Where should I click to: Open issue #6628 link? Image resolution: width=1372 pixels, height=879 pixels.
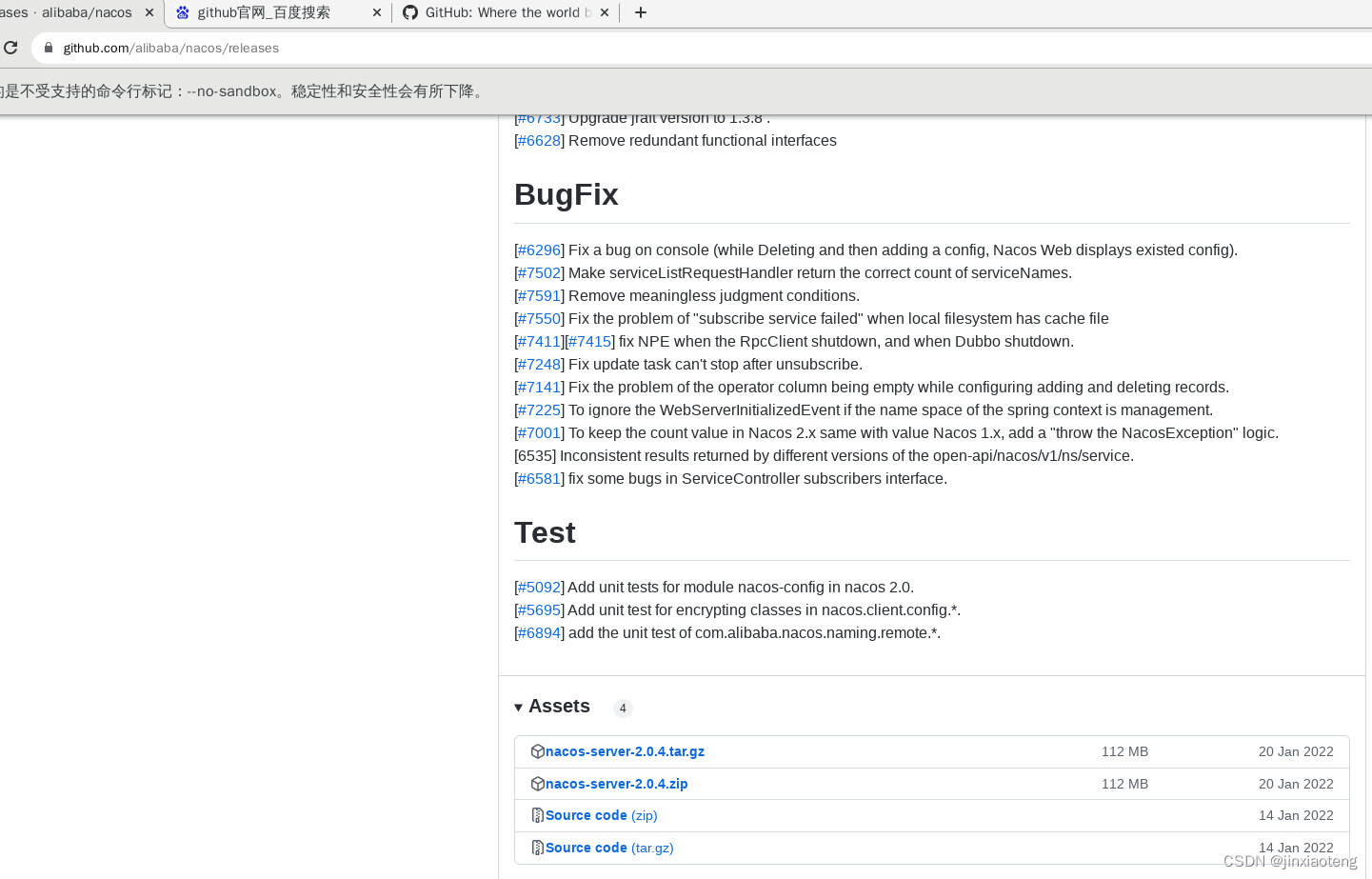point(539,140)
